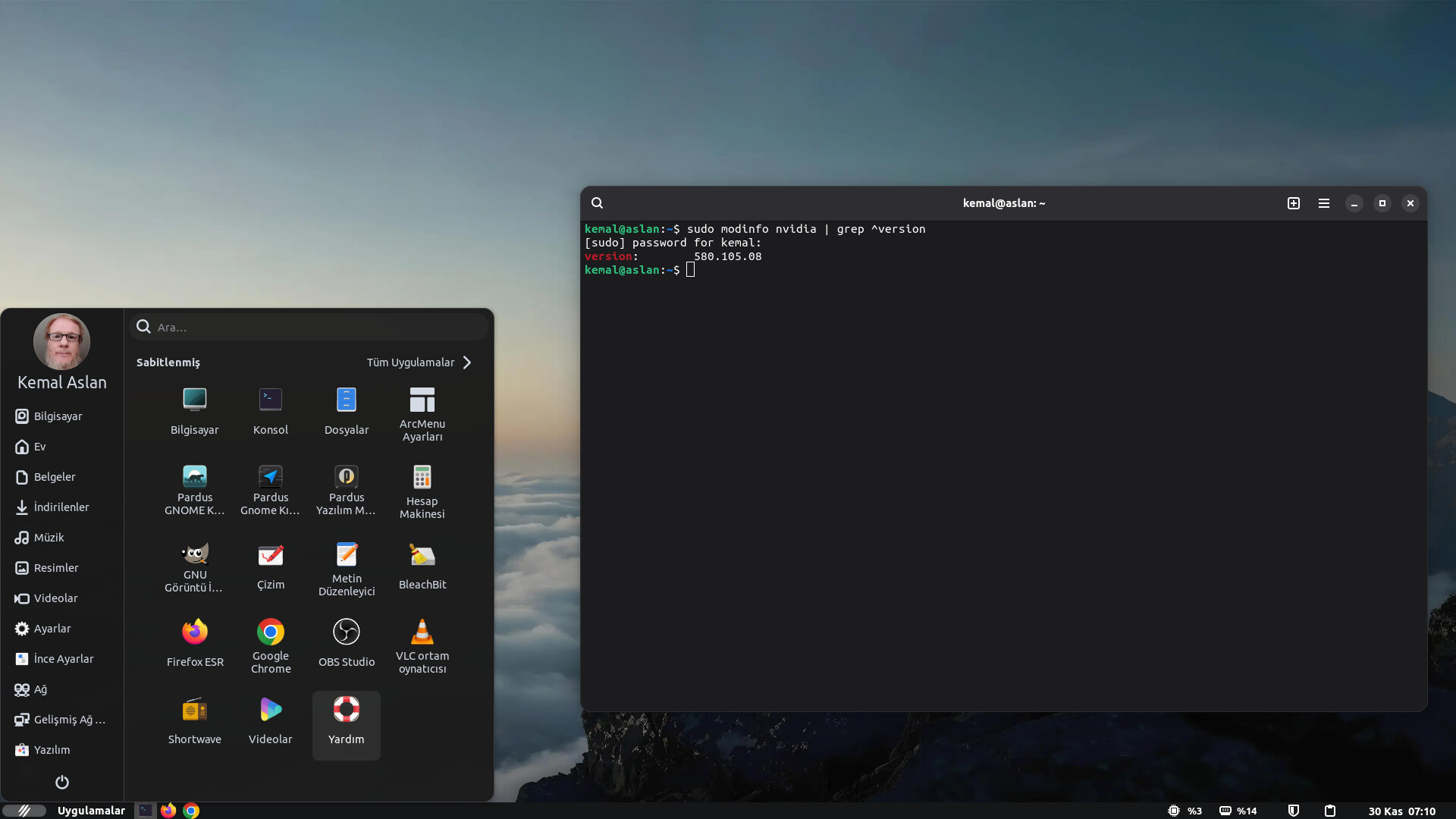Click the Kemal Aslan user avatar
Screen dimensions: 1456x819
(62, 342)
